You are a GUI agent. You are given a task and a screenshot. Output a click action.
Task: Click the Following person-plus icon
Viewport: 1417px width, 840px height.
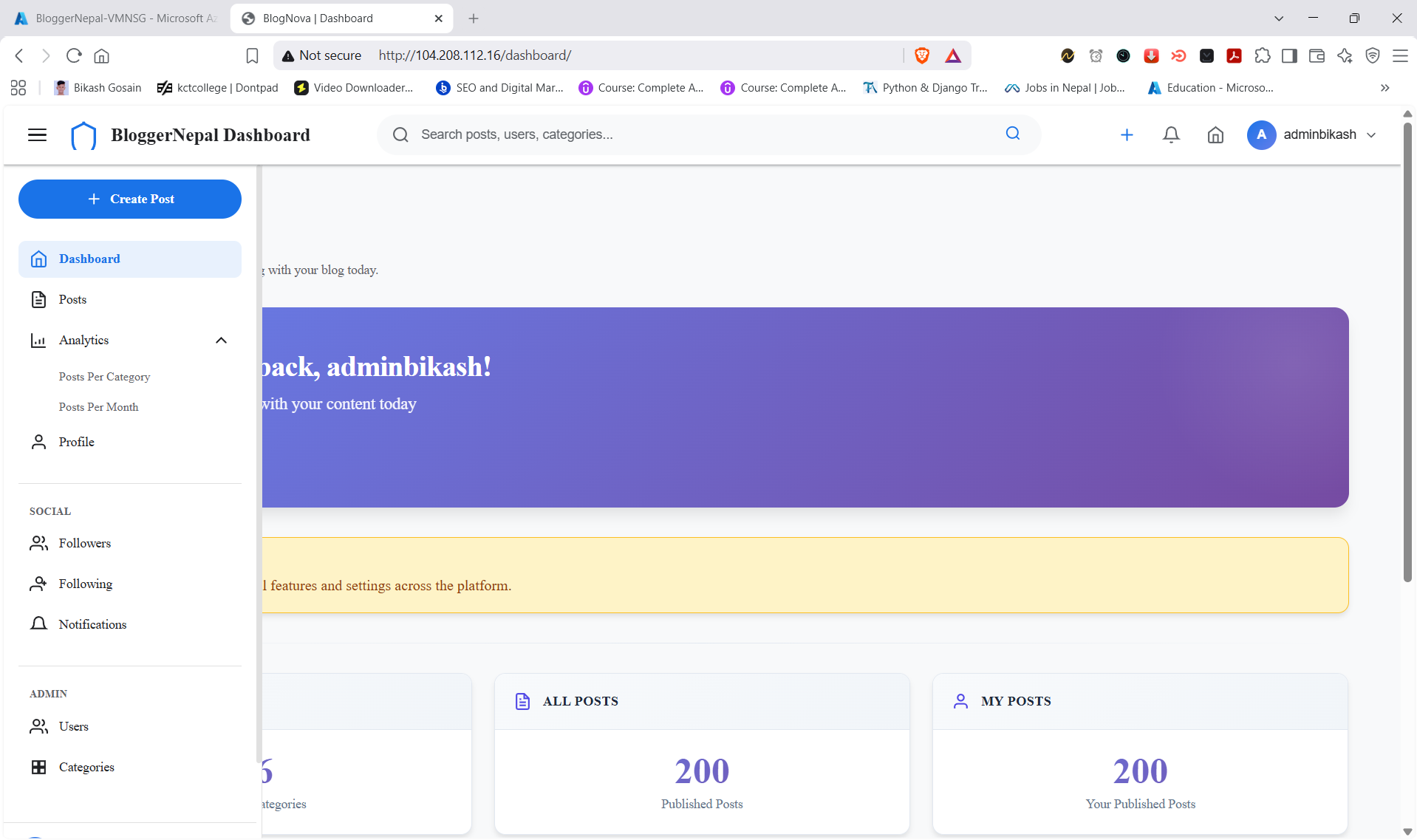point(38,584)
